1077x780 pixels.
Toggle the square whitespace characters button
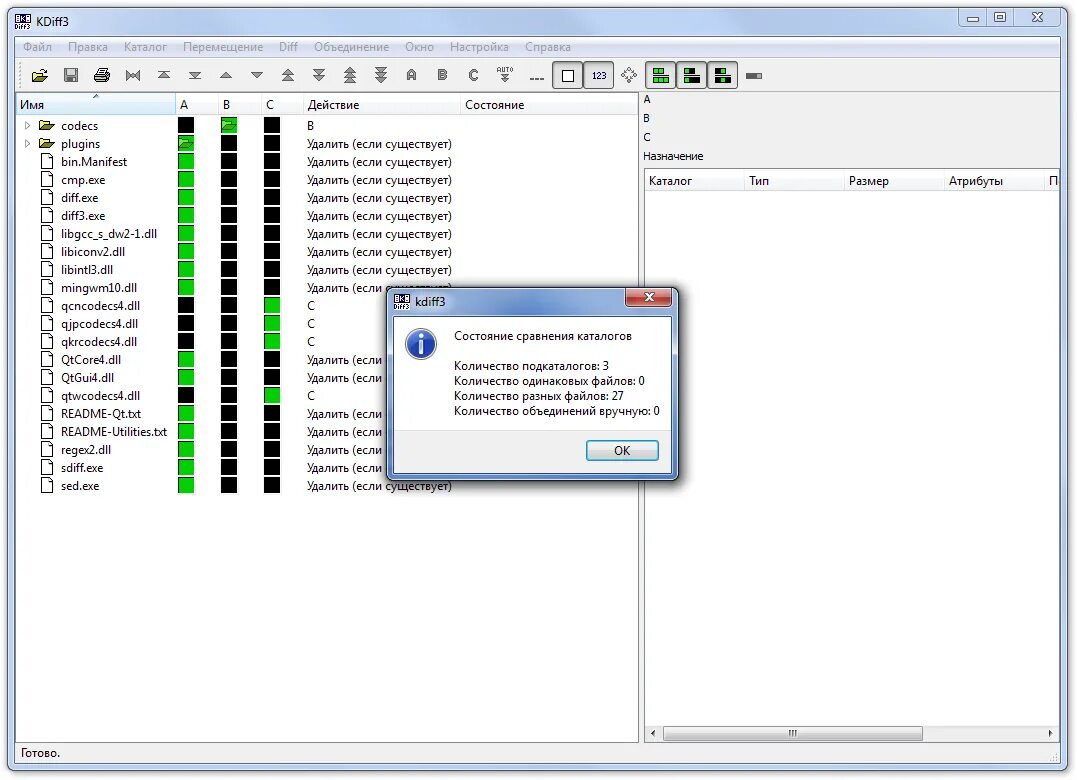(568, 76)
